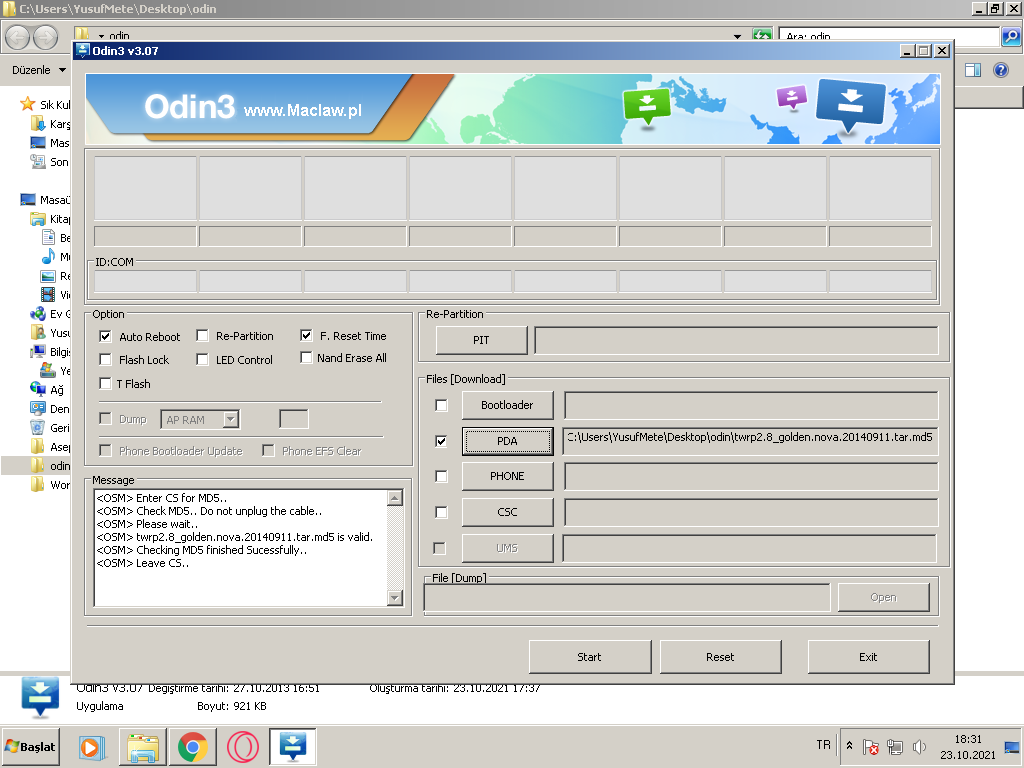The width and height of the screenshot is (1024, 768).
Task: Launch Opera browser from taskbar
Action: point(243,747)
